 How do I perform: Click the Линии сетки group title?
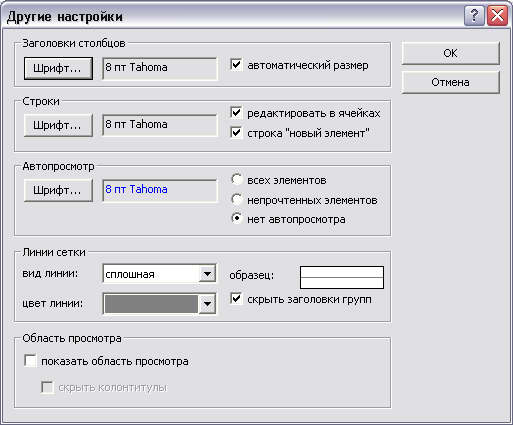[54, 252]
